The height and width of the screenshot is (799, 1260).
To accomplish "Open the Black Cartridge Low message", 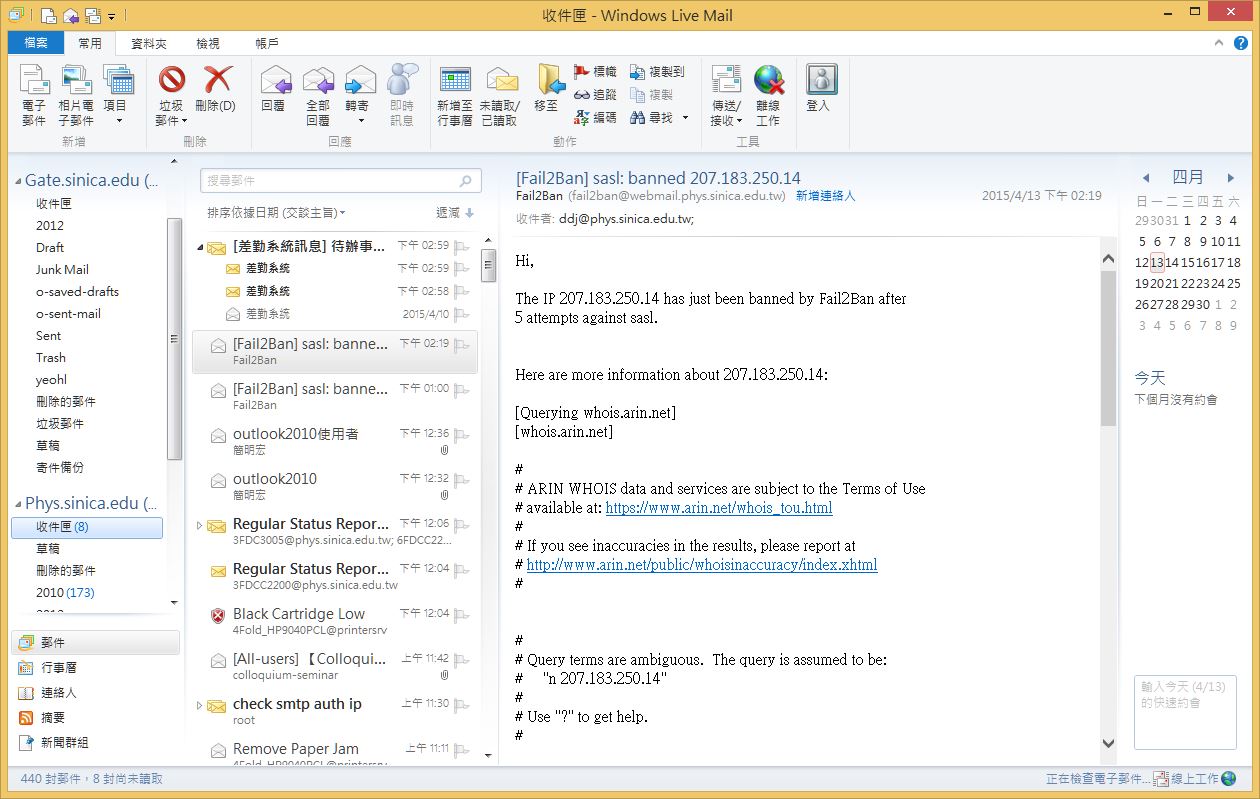I will [335, 621].
